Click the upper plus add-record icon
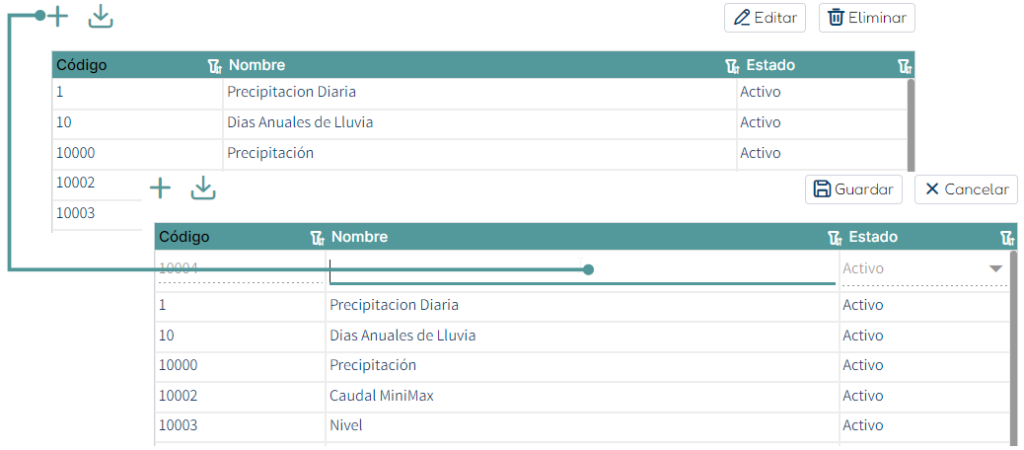1024x450 pixels. point(59,17)
